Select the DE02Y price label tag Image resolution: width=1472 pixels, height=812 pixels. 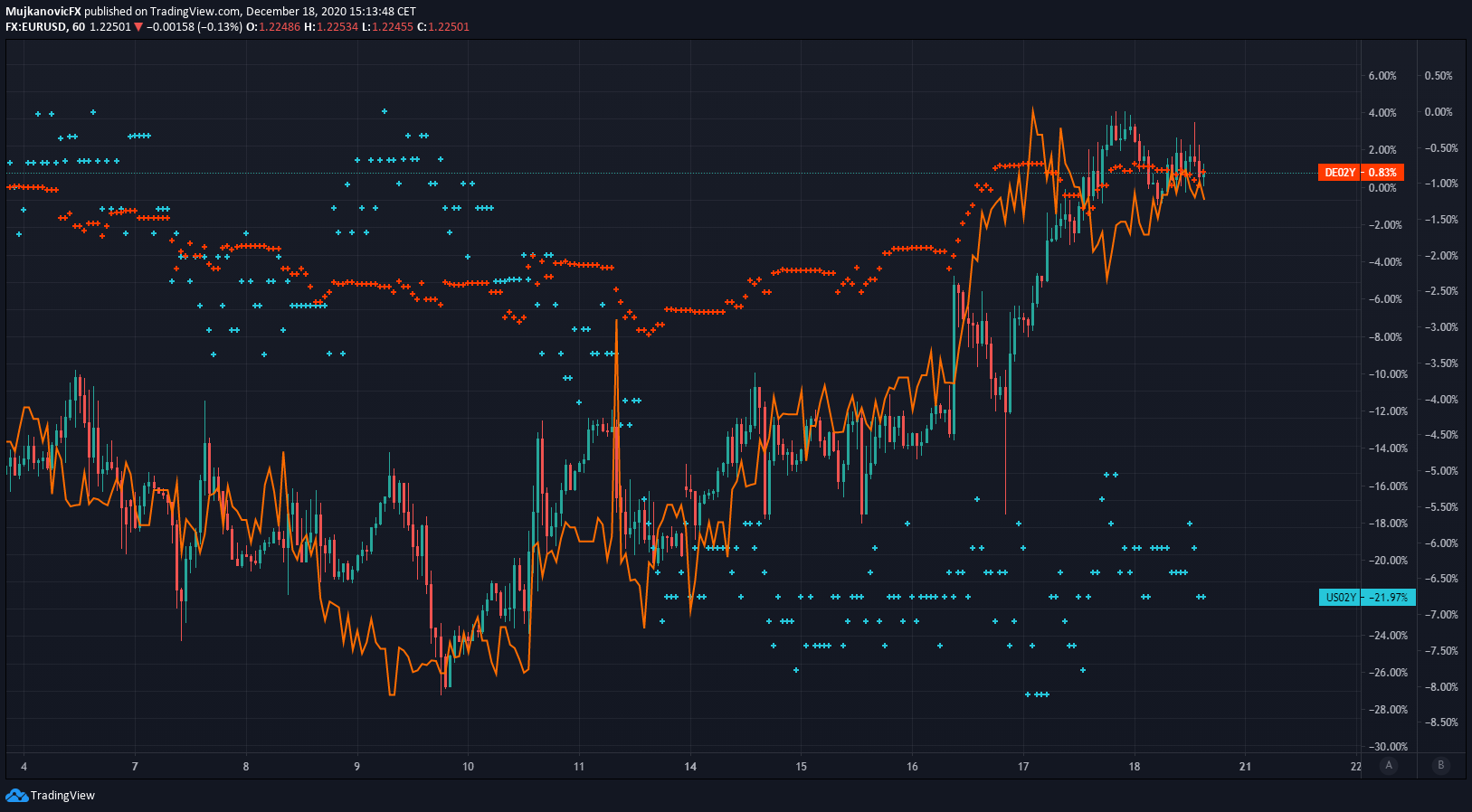click(1361, 173)
